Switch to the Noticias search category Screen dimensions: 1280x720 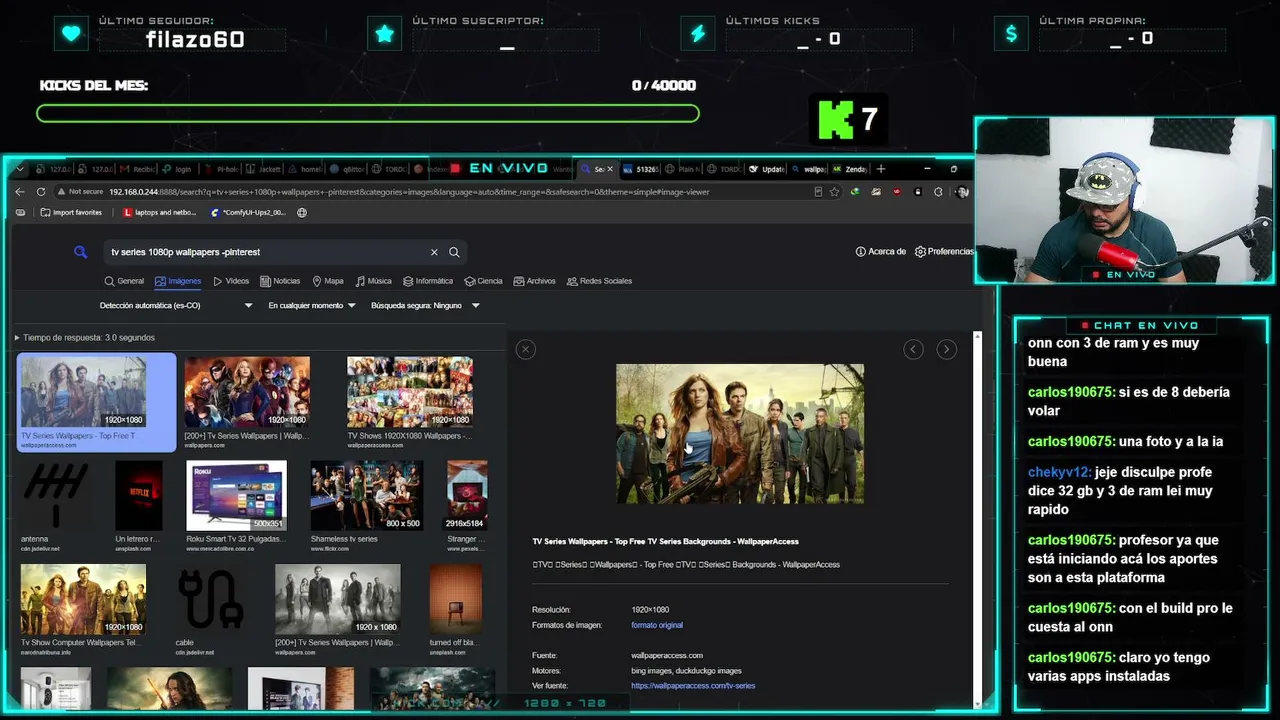pos(280,281)
